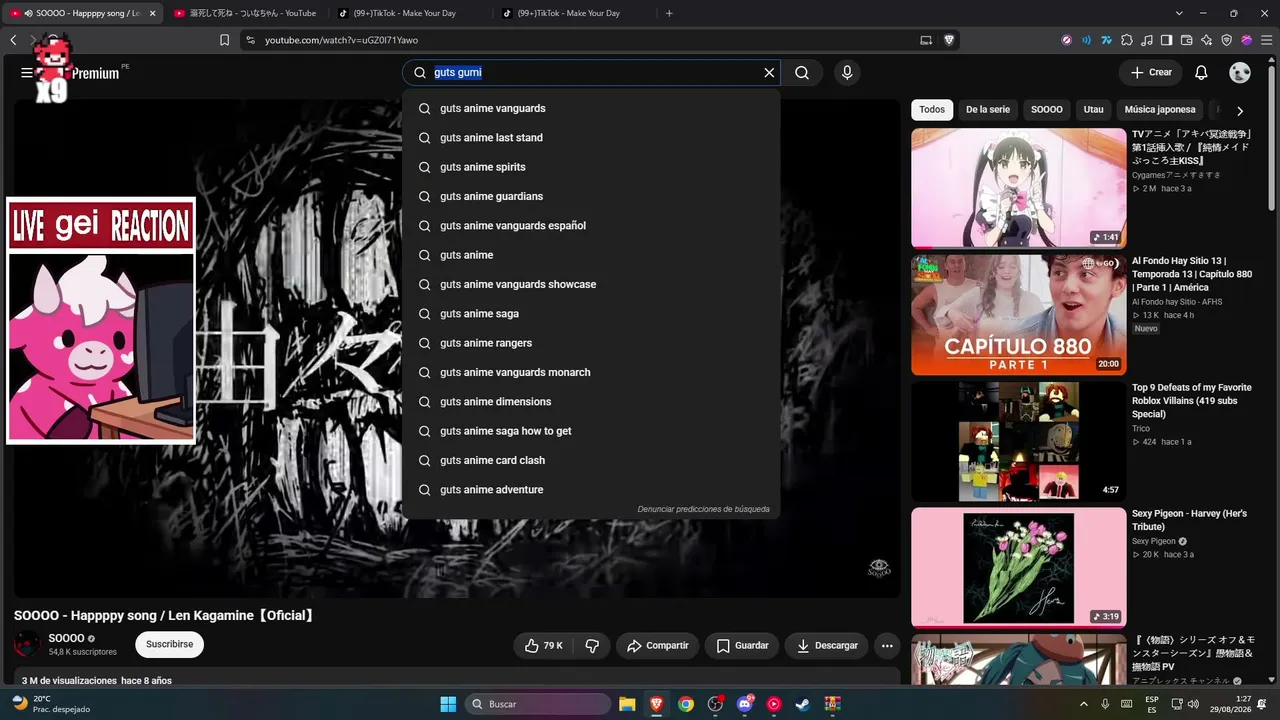Open Discord from the taskbar
The width and height of the screenshot is (1280, 720).
coord(744,704)
